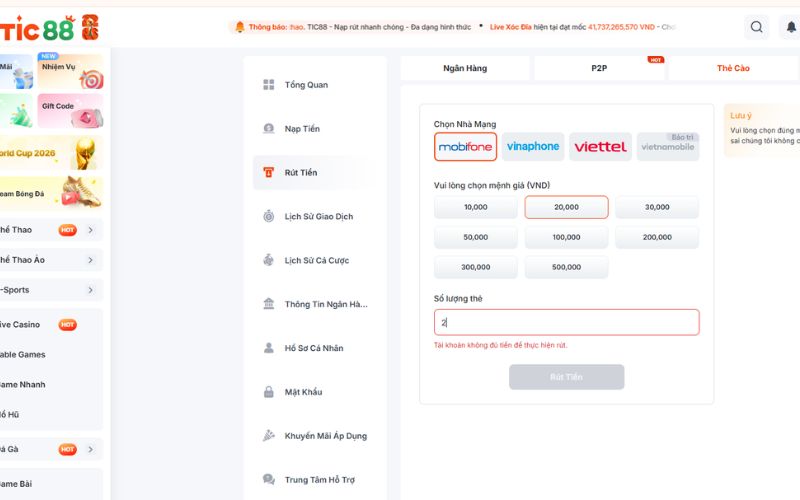The height and width of the screenshot is (500, 800).
Task: Open Lịch Sử Giao Dịch menu item
Action: pyautogui.click(x=315, y=216)
